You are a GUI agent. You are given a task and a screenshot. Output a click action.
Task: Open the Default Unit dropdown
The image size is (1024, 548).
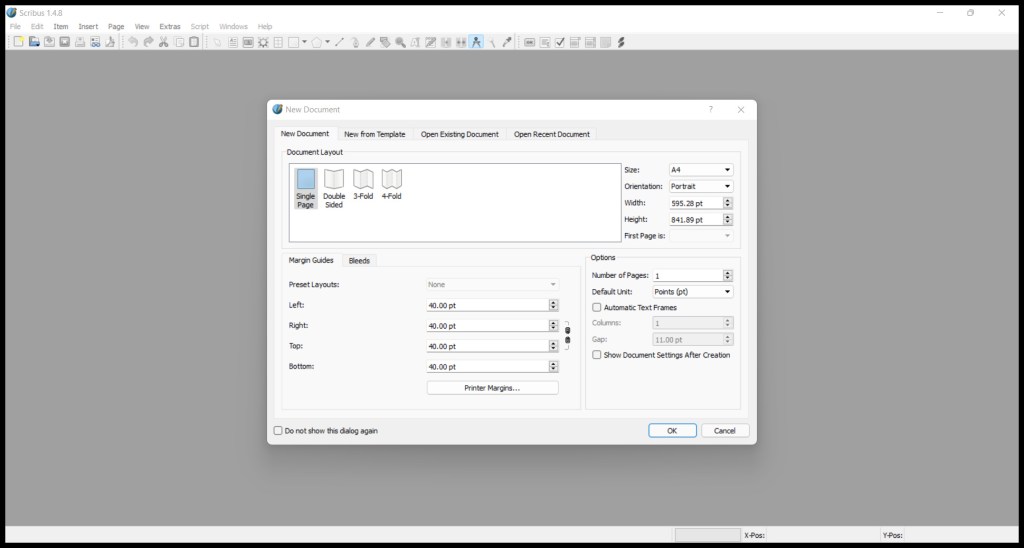692,292
